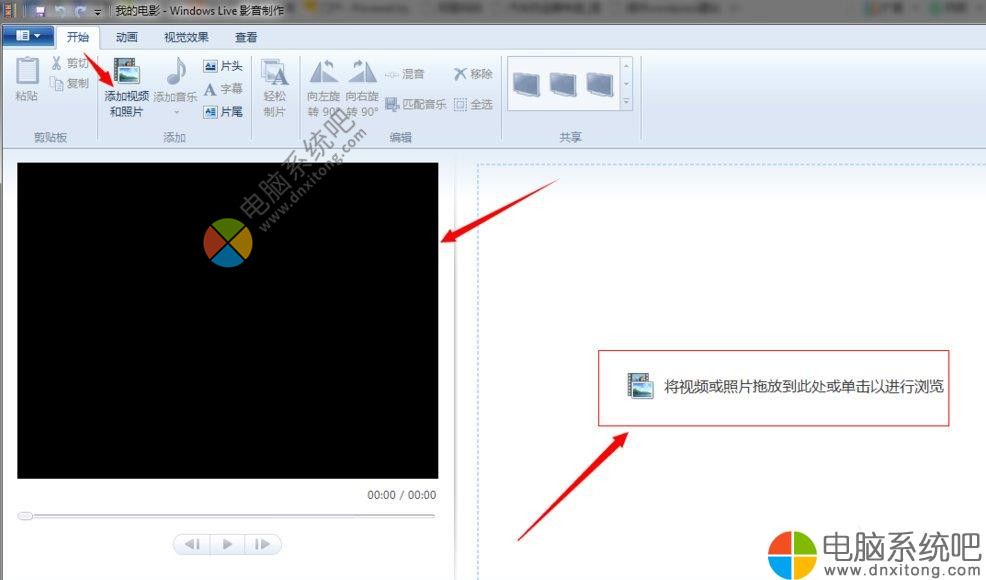Select the second share monitor thumbnail

[563, 84]
